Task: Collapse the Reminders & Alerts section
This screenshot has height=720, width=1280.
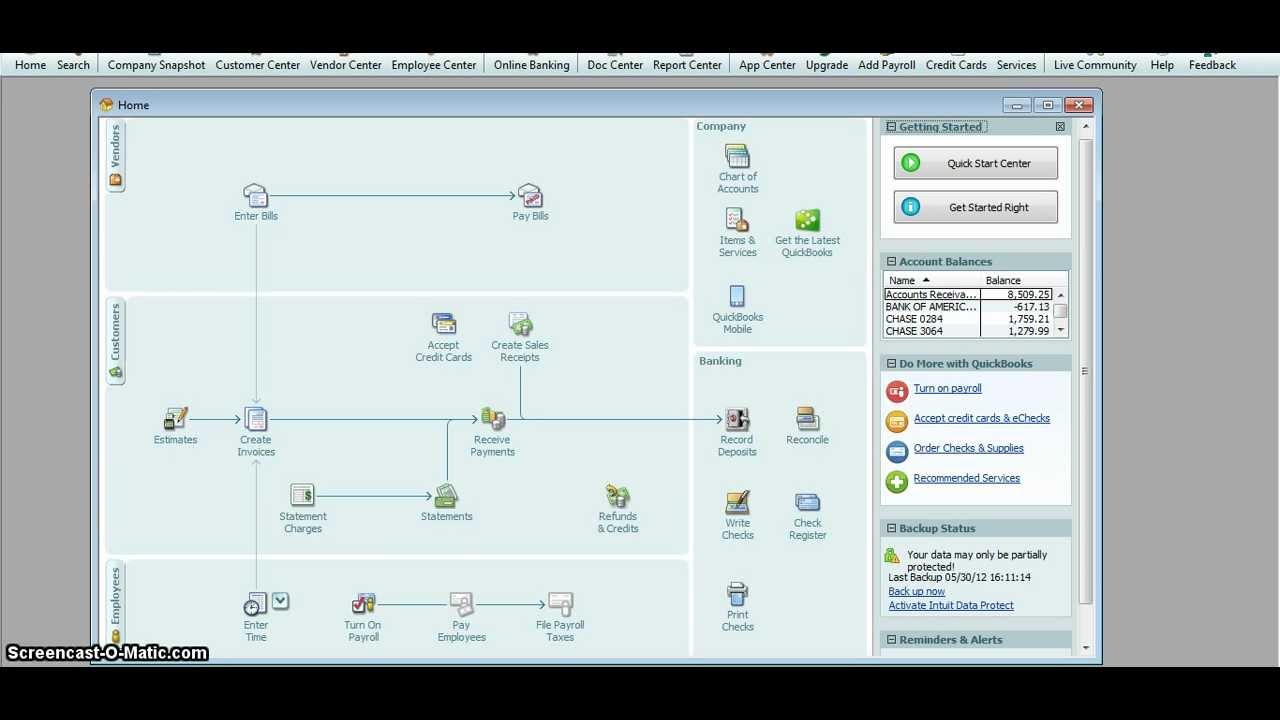Action: coord(891,640)
